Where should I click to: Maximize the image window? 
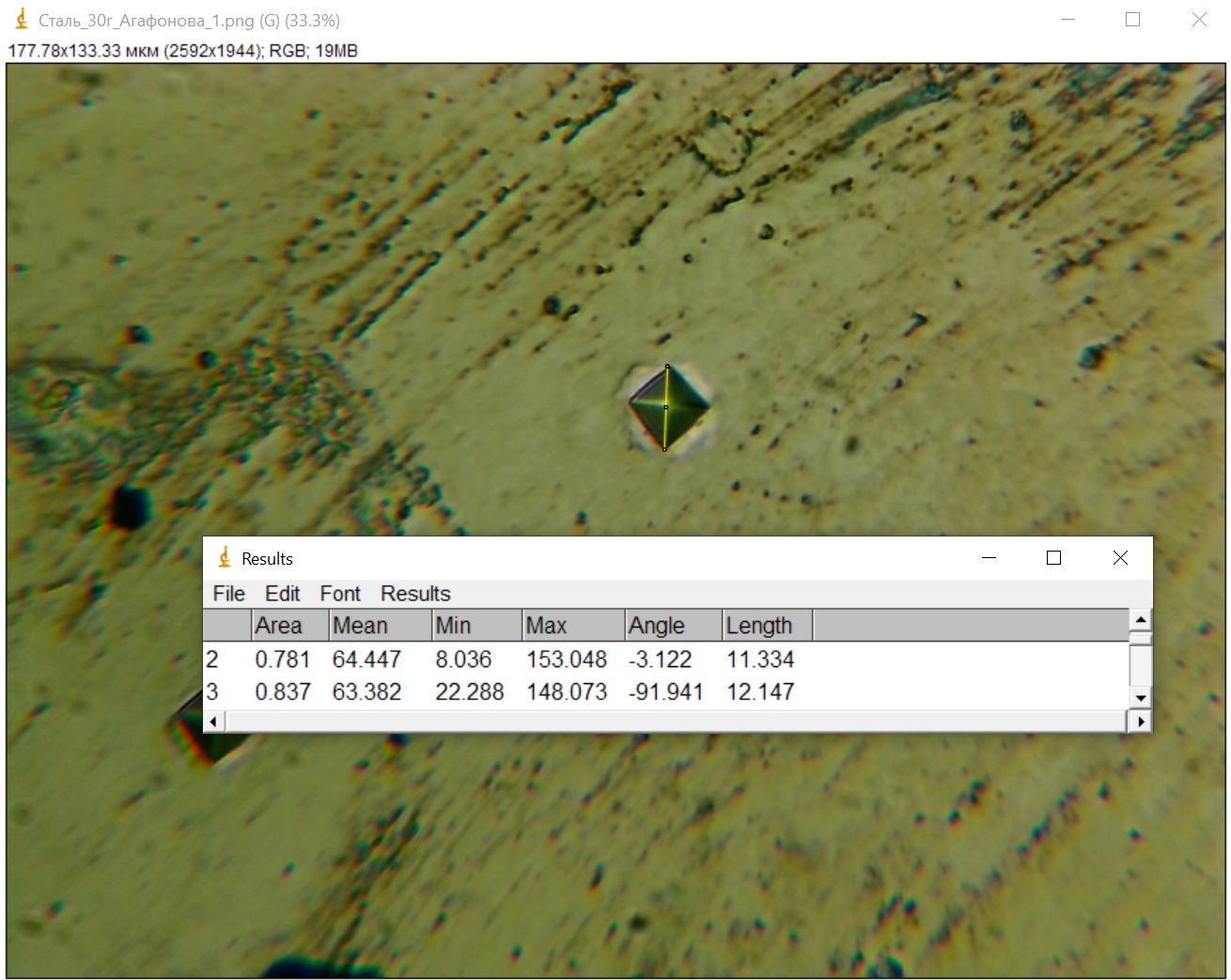tap(1132, 20)
